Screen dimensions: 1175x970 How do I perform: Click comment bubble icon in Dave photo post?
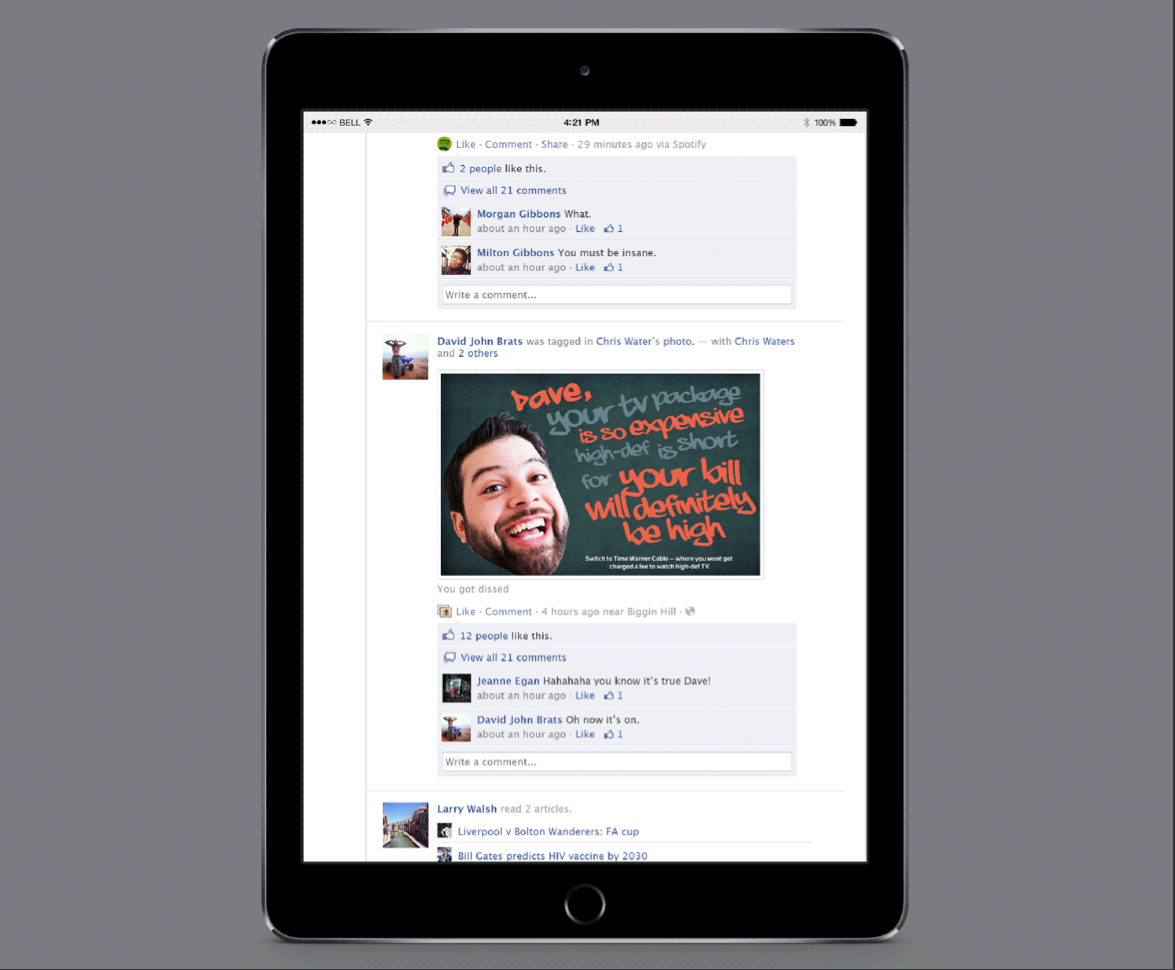tap(449, 657)
